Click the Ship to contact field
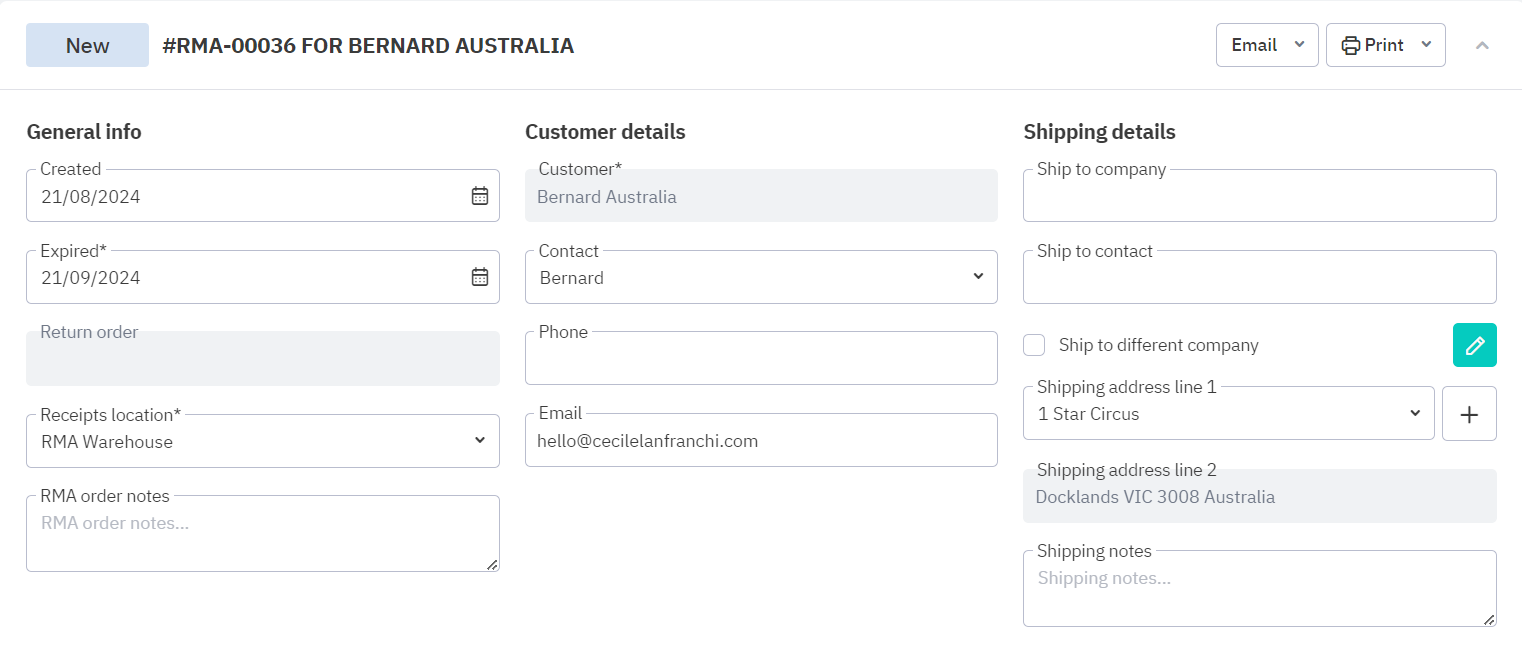The height and width of the screenshot is (660, 1522). [x=1259, y=279]
